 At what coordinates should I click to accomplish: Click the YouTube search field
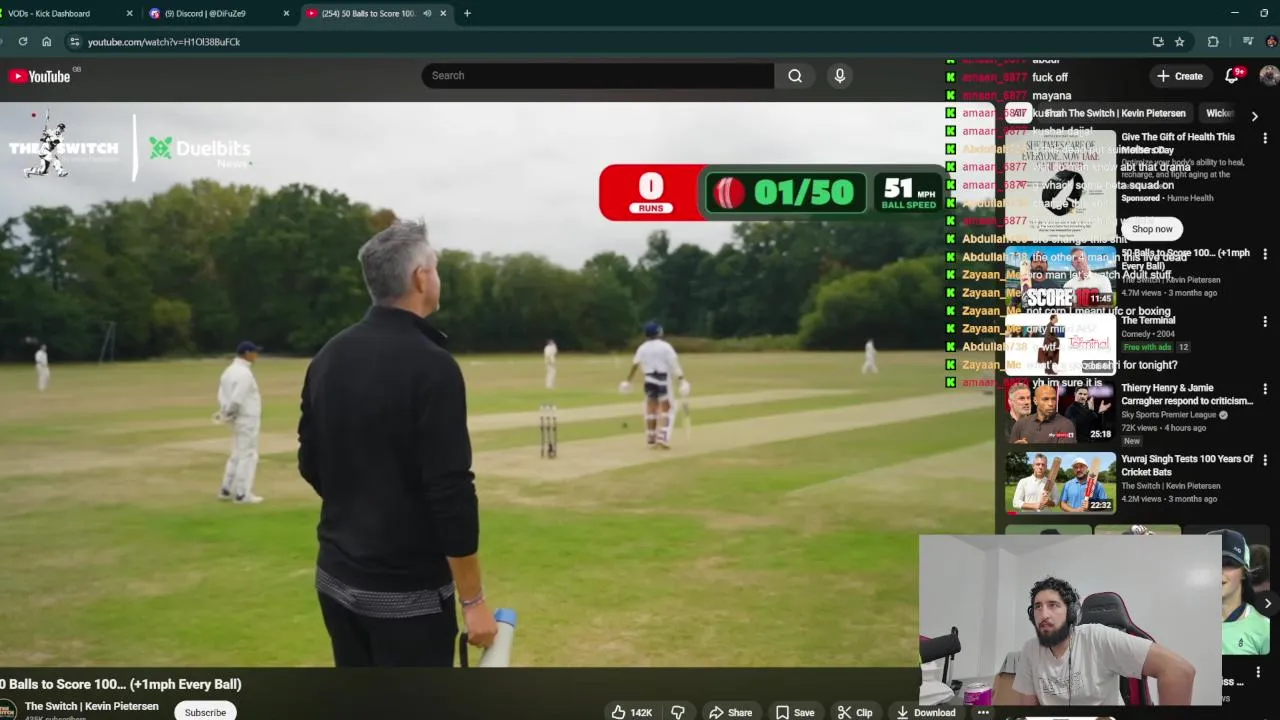click(x=598, y=76)
